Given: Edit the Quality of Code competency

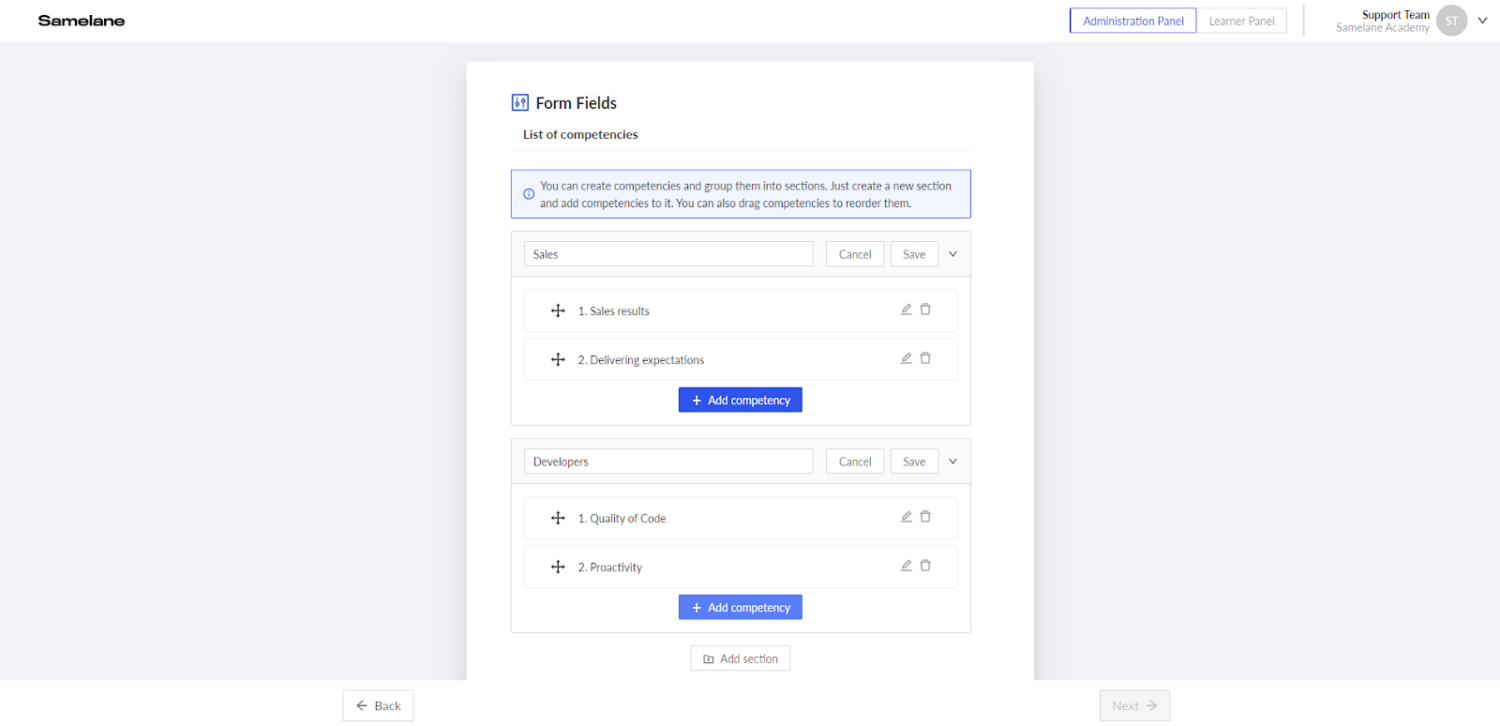Looking at the screenshot, I should (906, 517).
